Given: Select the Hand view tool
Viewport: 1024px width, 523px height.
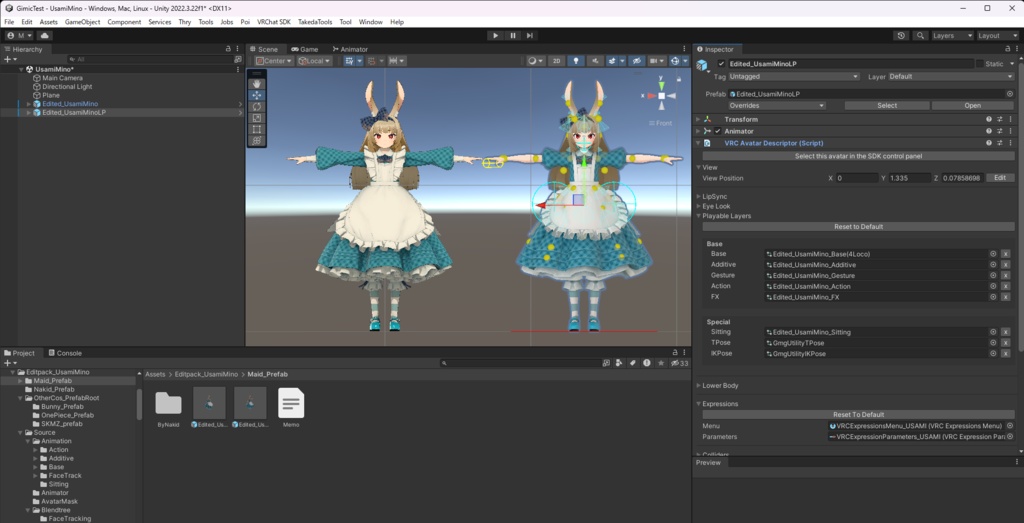Looking at the screenshot, I should pos(257,84).
